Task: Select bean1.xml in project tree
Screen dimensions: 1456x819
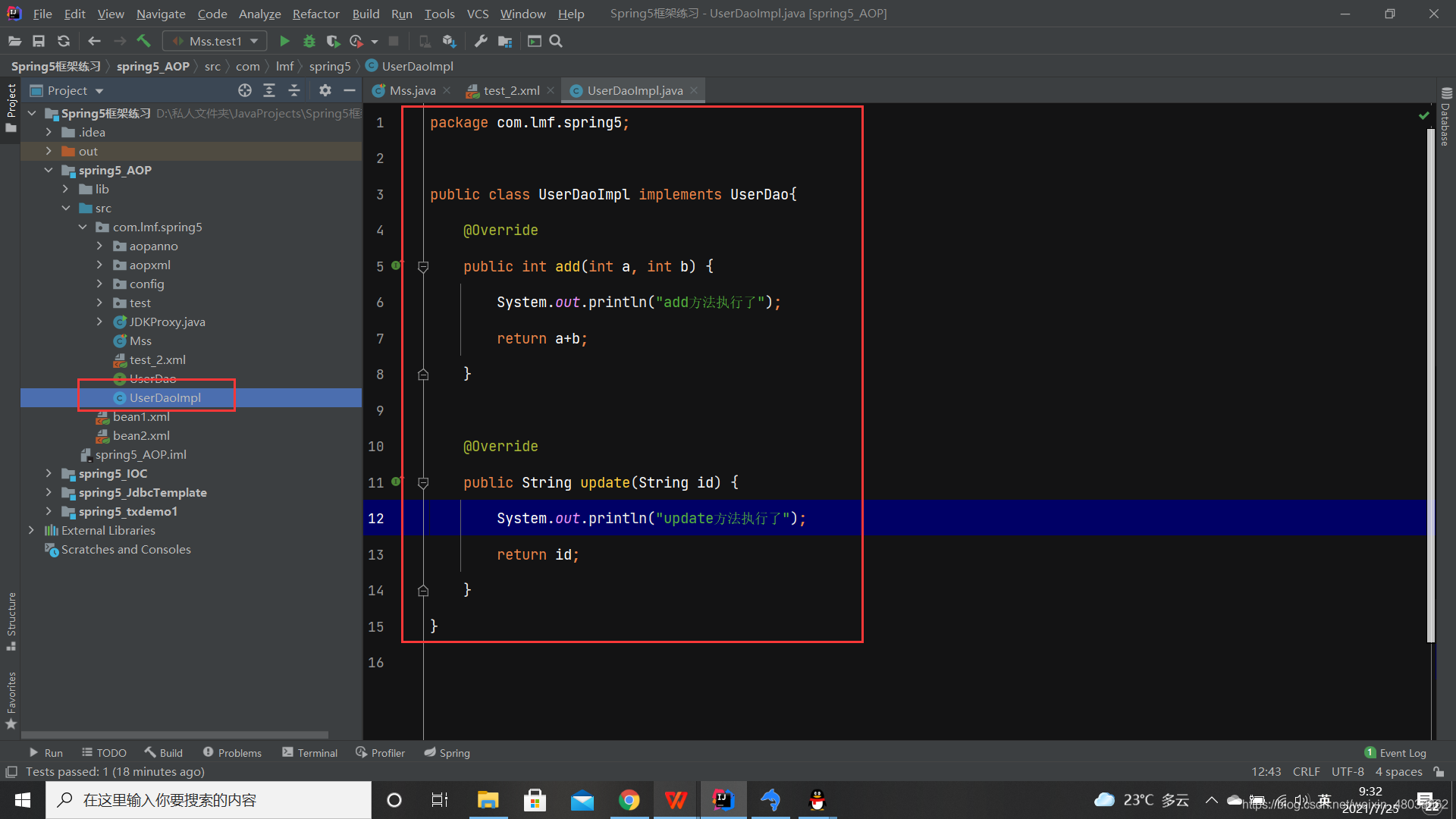Action: [x=141, y=416]
